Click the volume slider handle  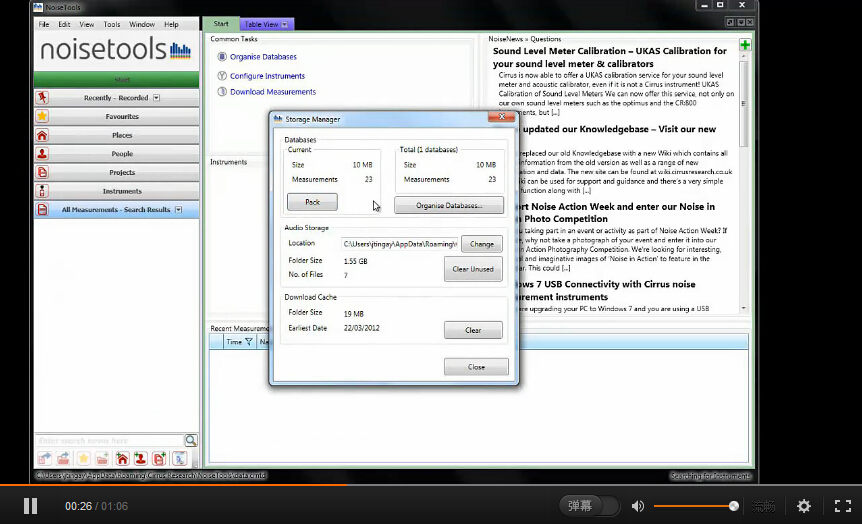pos(733,506)
